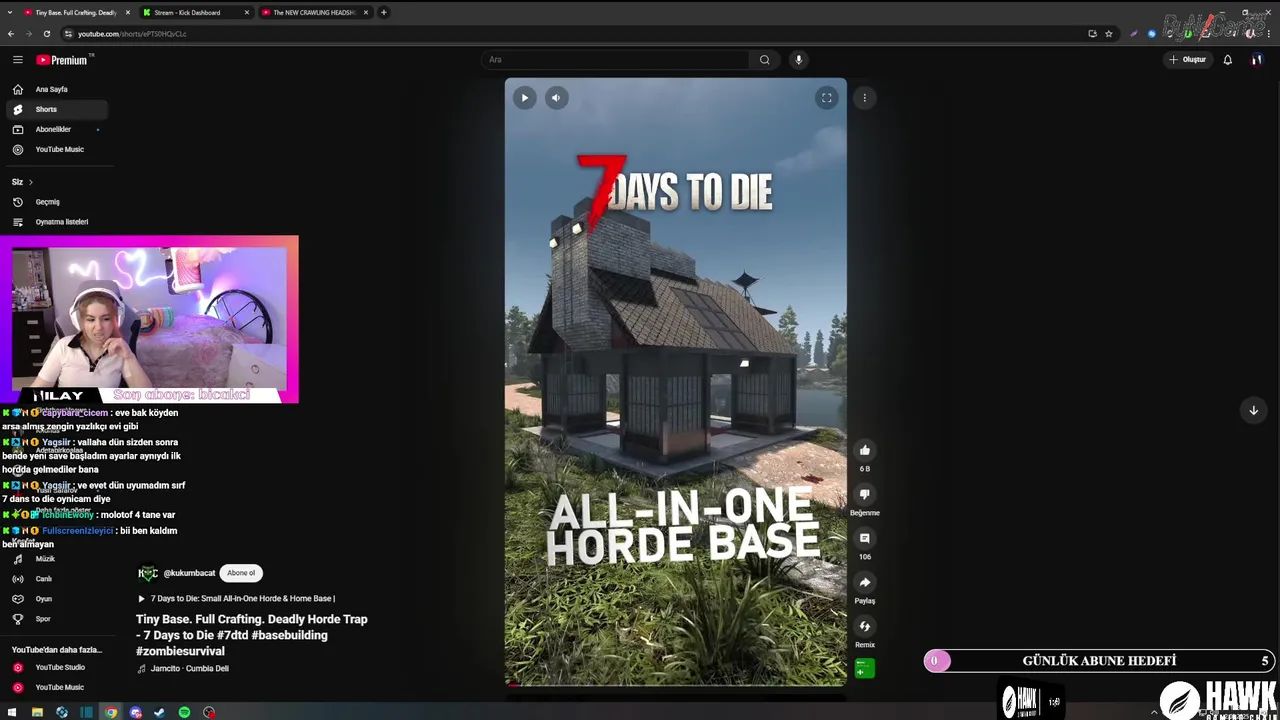1280x720 pixels.
Task: Open the account avatar menu
Action: [1256, 60]
